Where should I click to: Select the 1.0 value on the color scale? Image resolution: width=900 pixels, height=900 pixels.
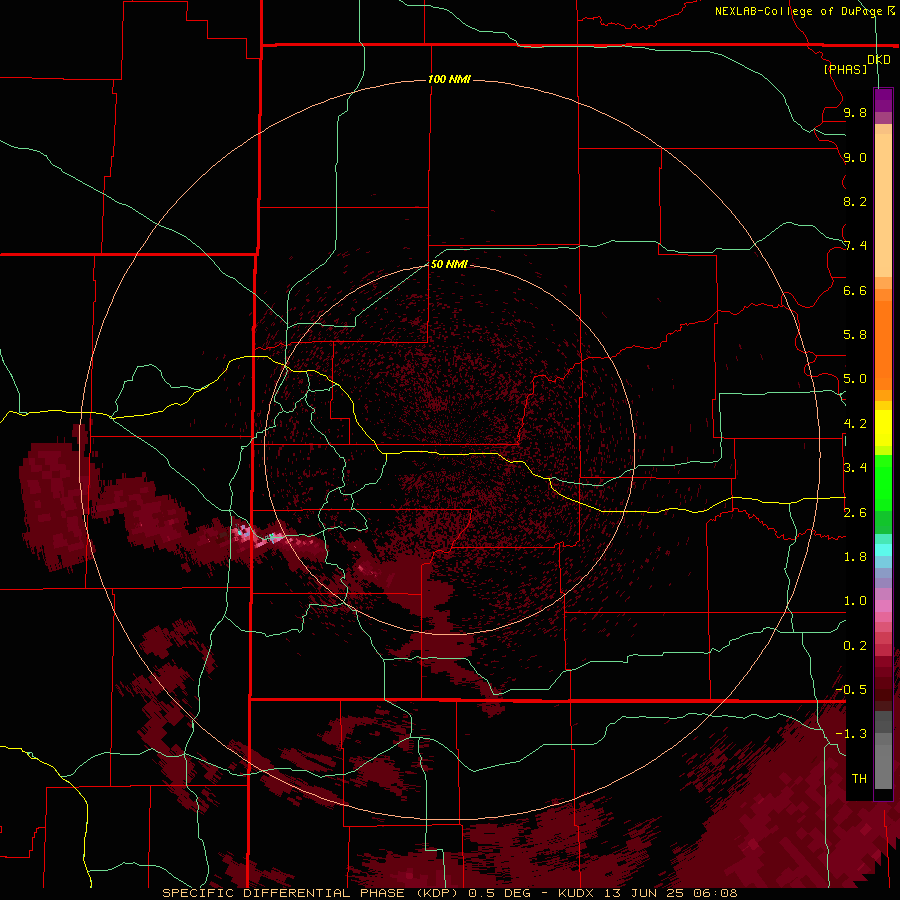855,600
